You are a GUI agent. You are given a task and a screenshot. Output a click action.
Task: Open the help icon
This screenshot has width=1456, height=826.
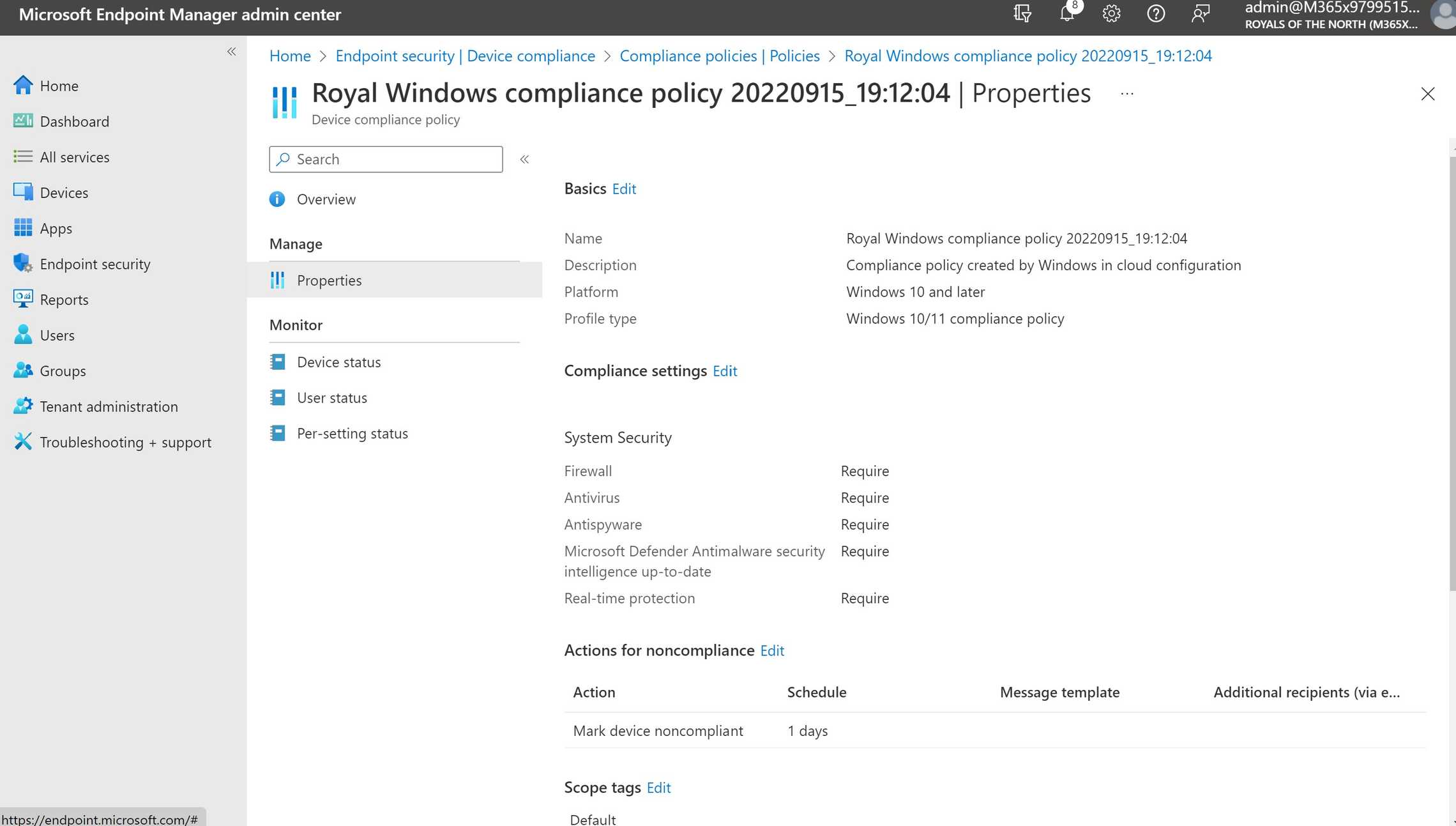(1155, 13)
